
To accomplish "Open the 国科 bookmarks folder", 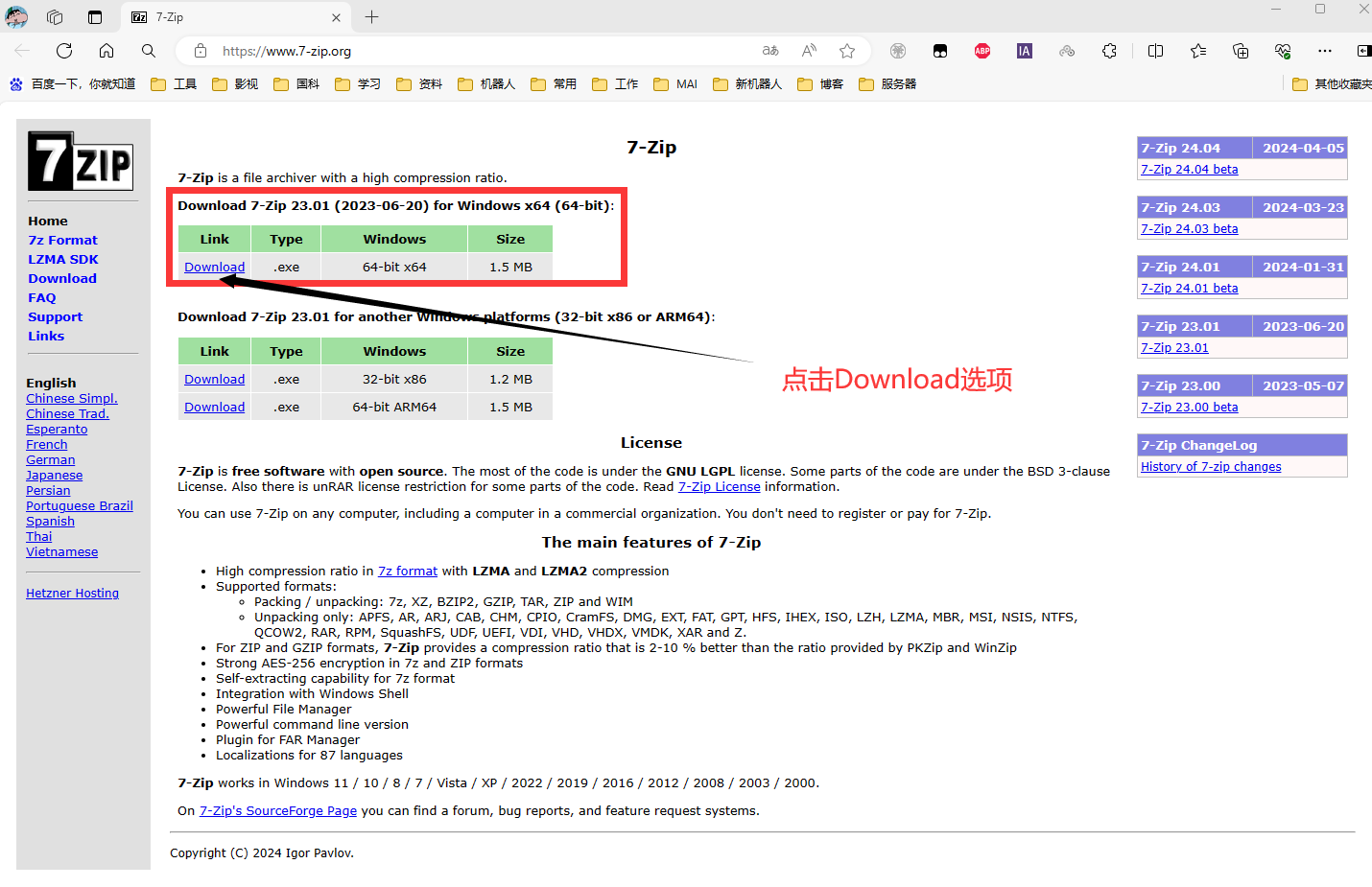I will click(296, 84).
